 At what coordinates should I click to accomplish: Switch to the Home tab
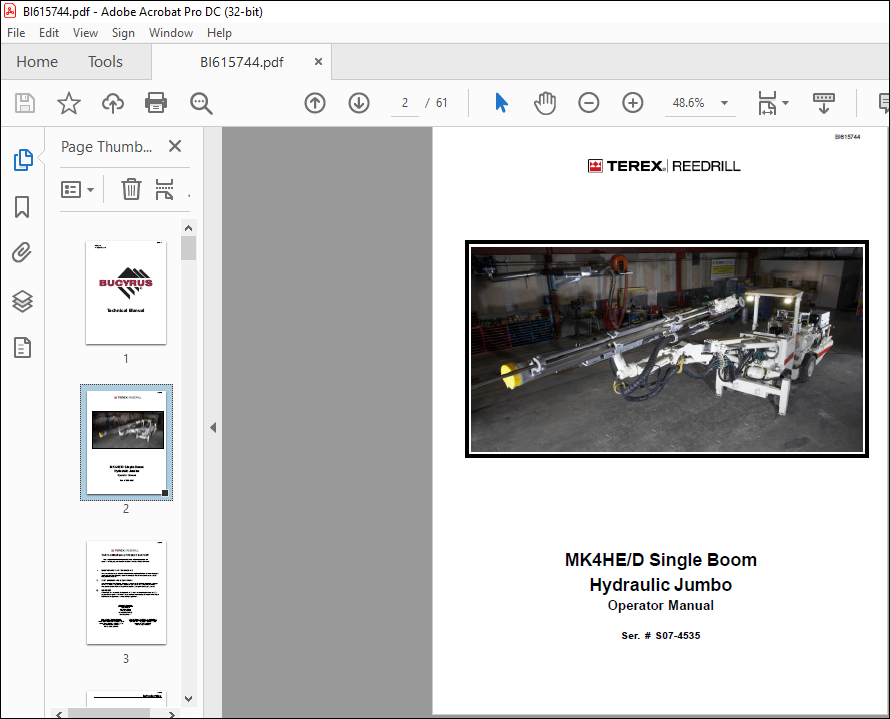coord(37,62)
